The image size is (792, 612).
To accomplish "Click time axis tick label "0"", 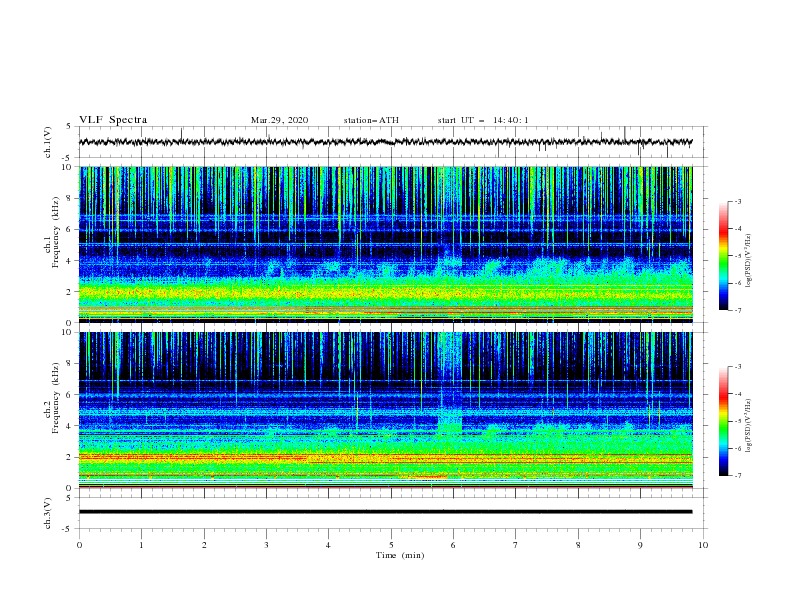I will tap(79, 545).
